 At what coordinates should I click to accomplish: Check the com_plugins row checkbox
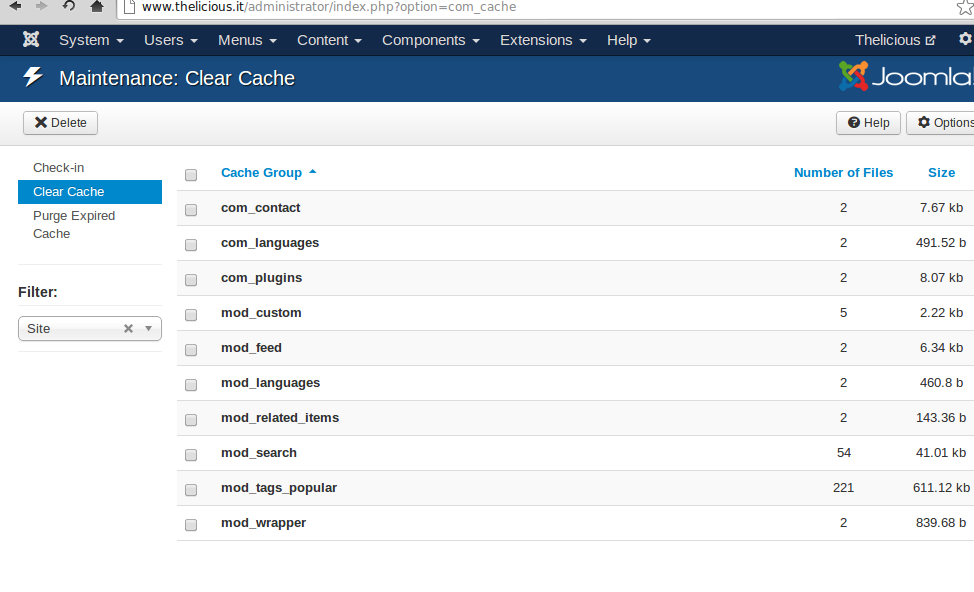pos(191,280)
